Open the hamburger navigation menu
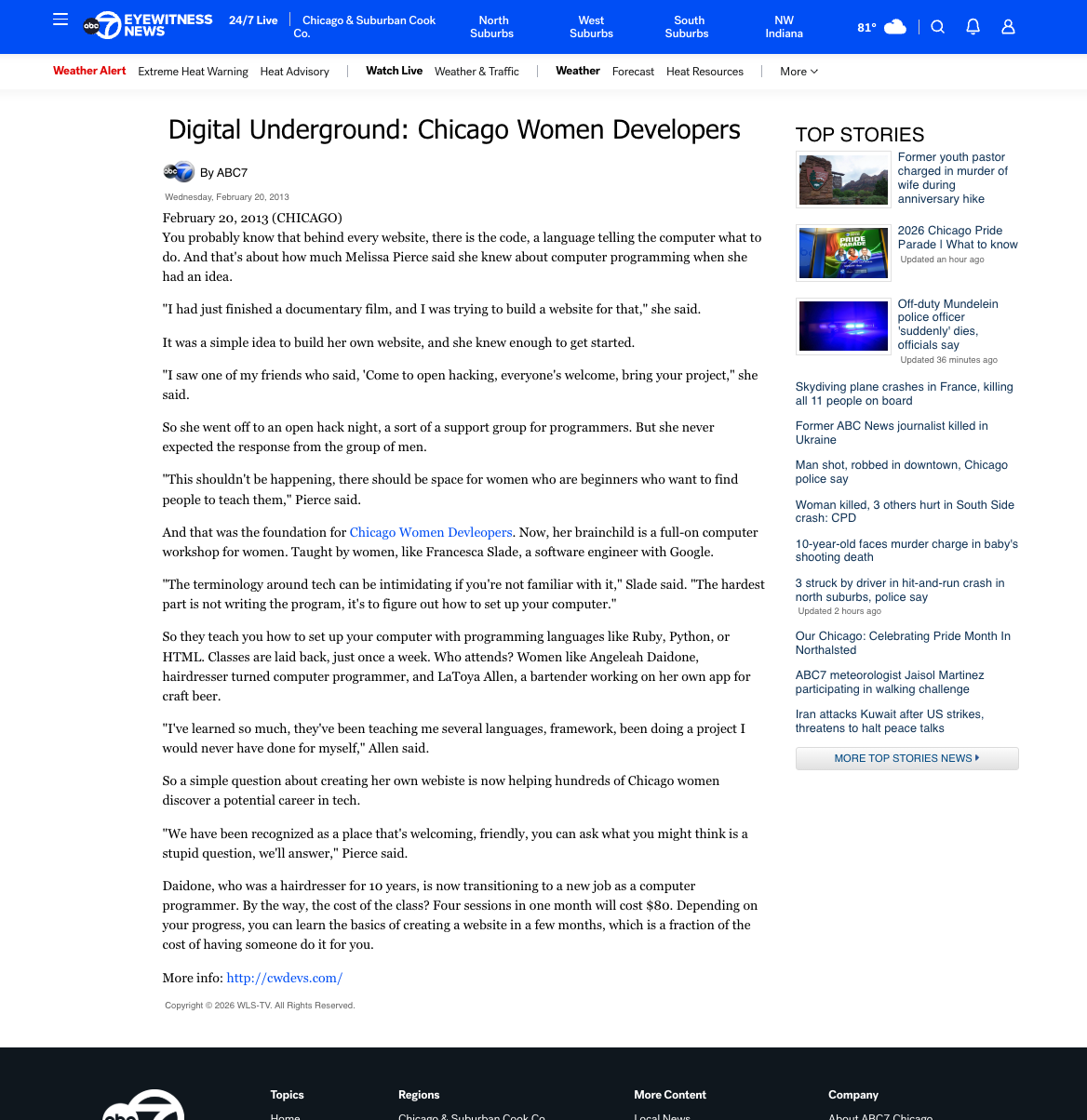1087x1120 pixels. pyautogui.click(x=60, y=20)
